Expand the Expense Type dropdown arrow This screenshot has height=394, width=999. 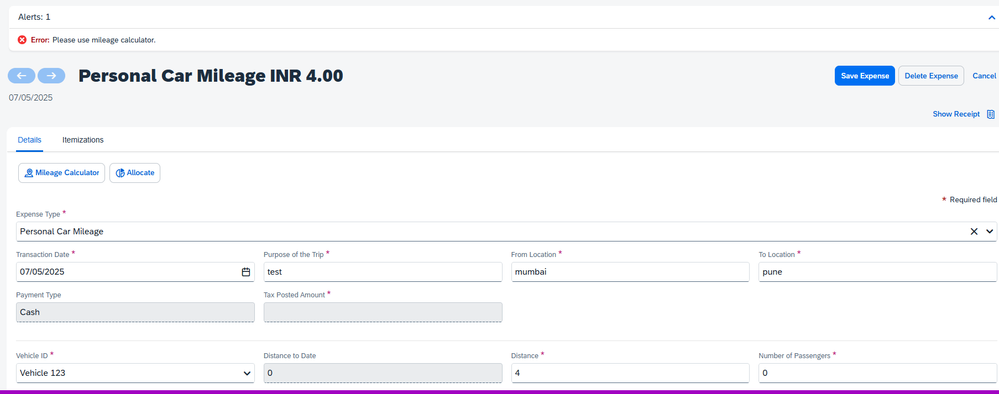pyautogui.click(x=989, y=232)
